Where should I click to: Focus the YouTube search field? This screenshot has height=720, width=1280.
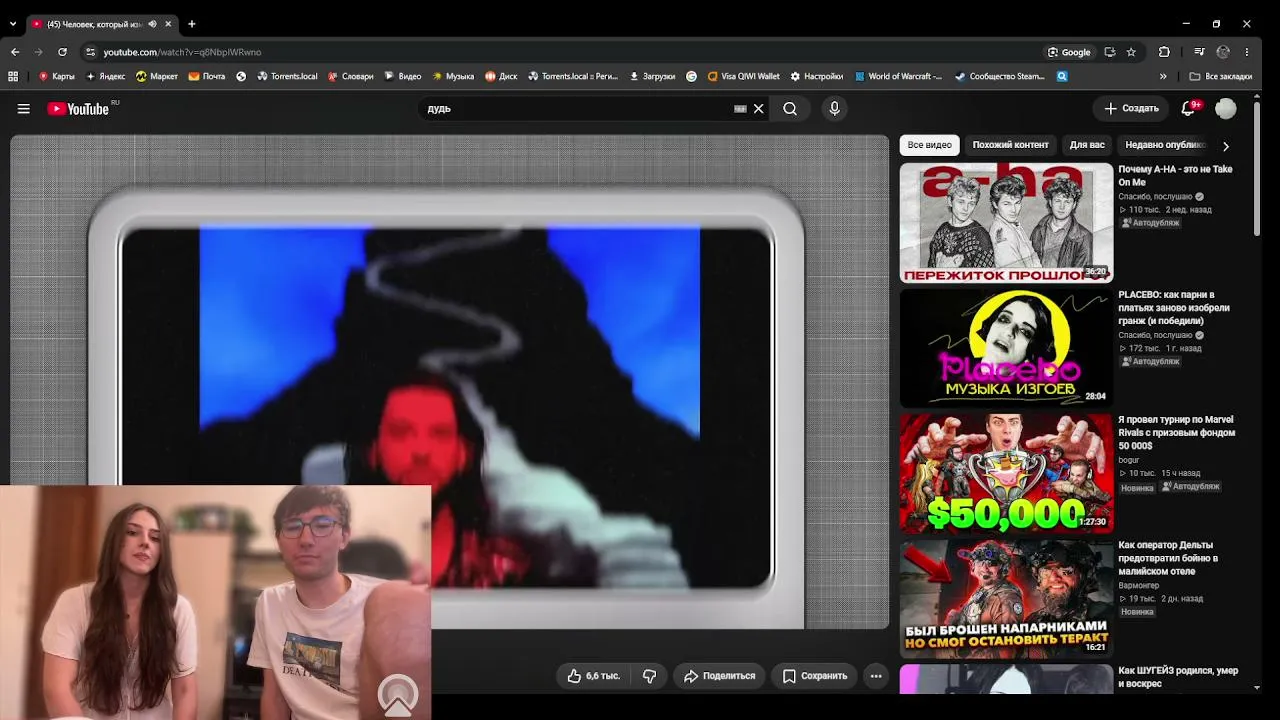click(x=578, y=109)
